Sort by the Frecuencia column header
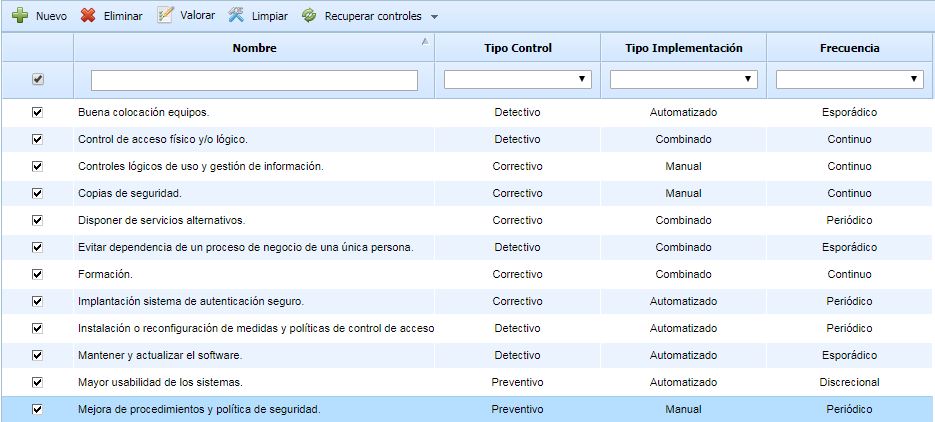935x422 pixels. click(x=849, y=48)
